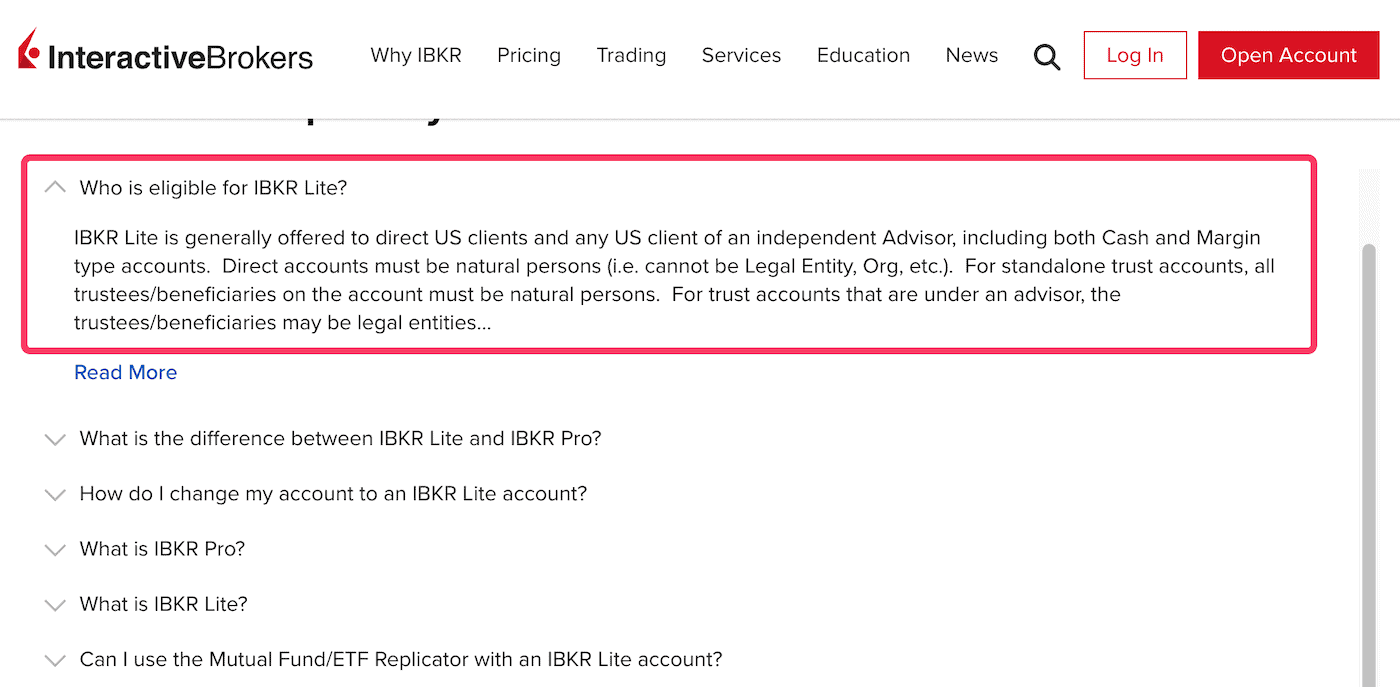The image size is (1400, 687).
Task: Open the News menu
Action: coord(971,55)
